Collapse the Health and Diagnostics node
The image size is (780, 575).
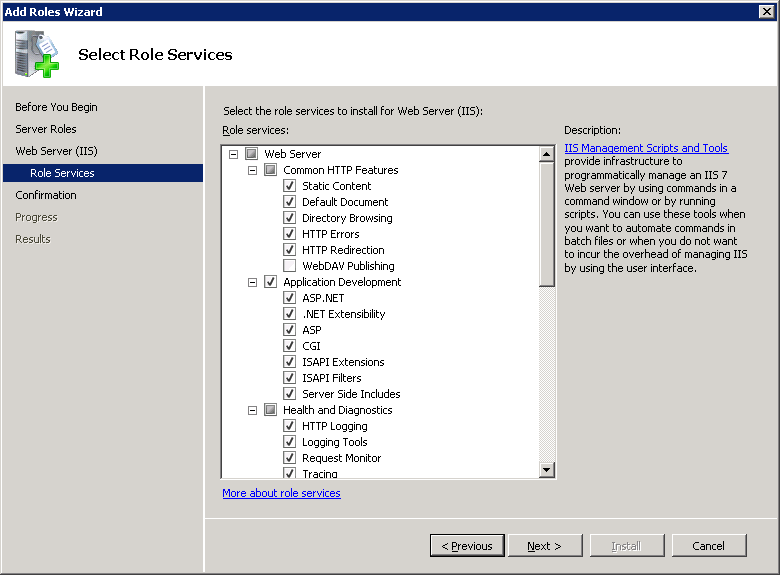(252, 410)
